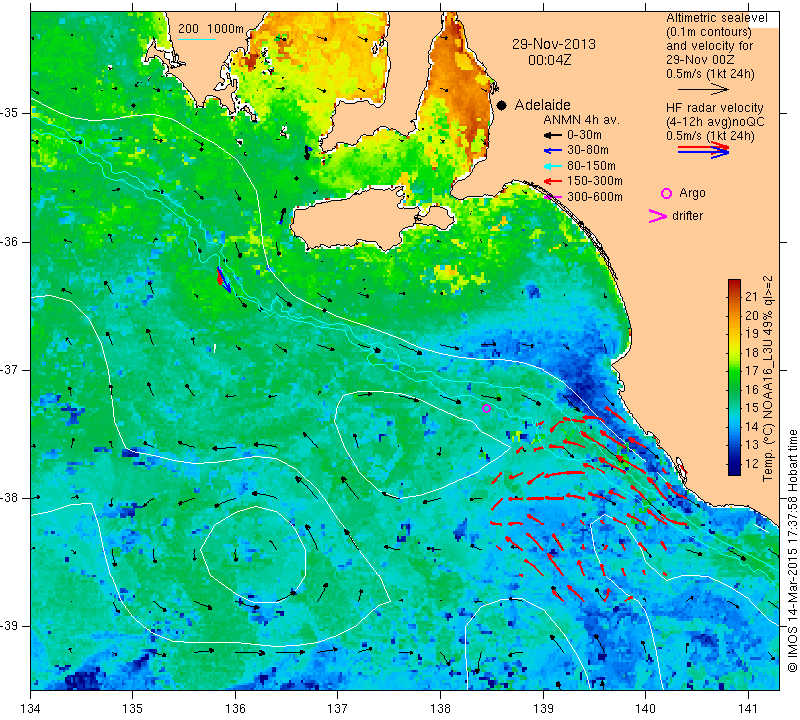
Task: Click the -37 latitude axis label
Action: click(x=12, y=369)
